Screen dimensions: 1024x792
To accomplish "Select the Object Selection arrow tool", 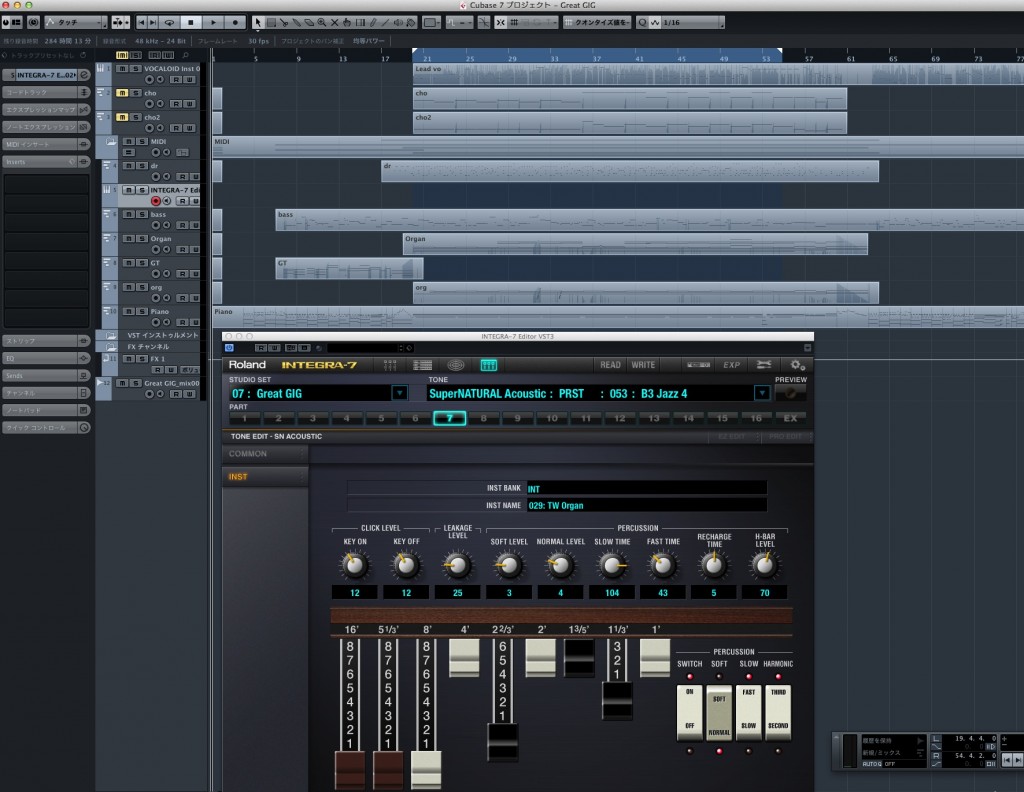I will pyautogui.click(x=258, y=22).
